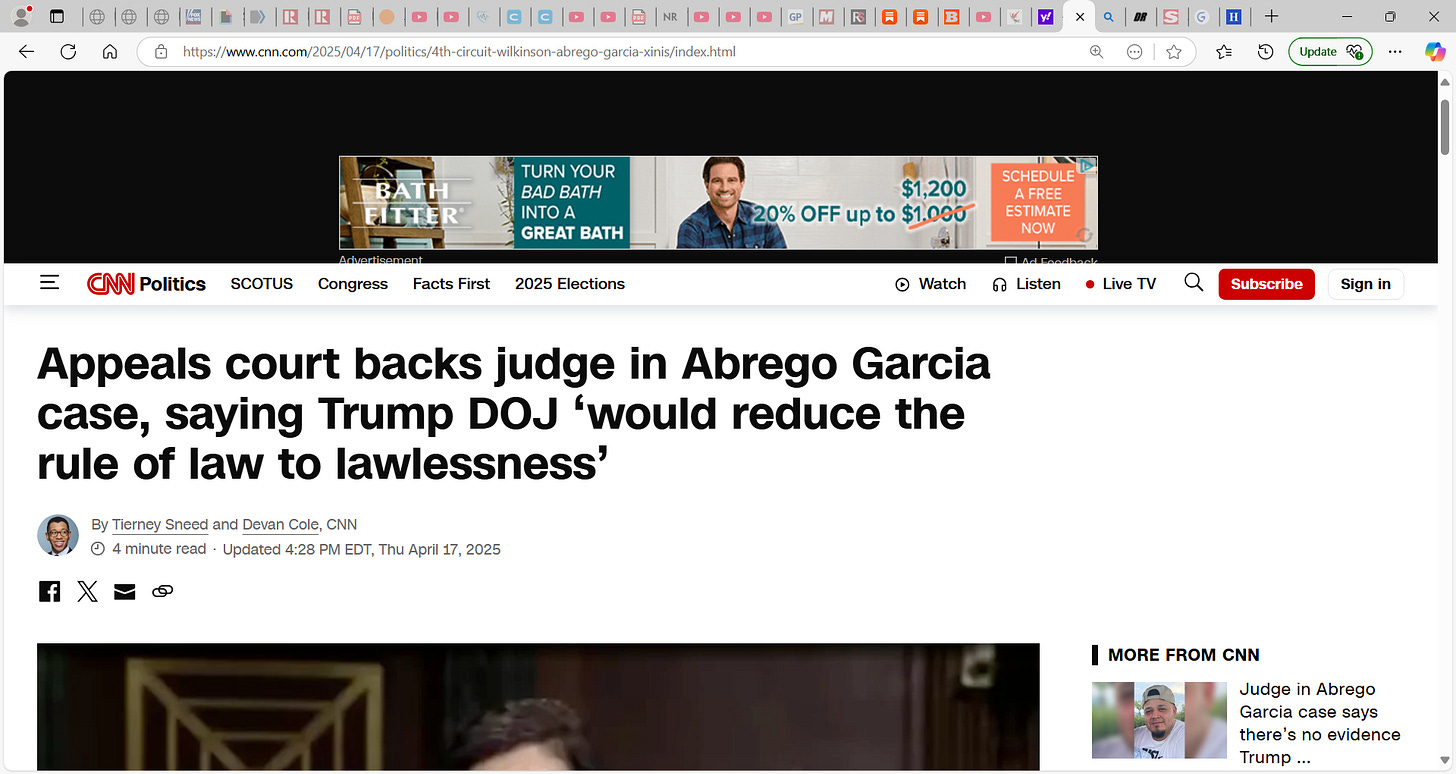Click the Bath Fitter ad banner

(718, 202)
